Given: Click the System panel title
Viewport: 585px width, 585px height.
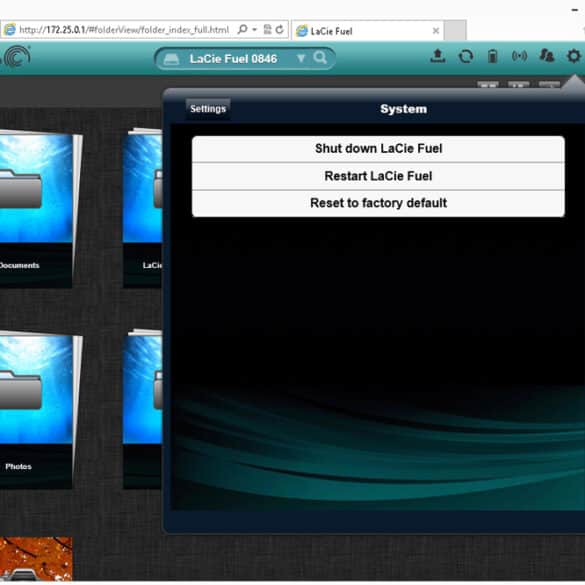Looking at the screenshot, I should pos(403,109).
